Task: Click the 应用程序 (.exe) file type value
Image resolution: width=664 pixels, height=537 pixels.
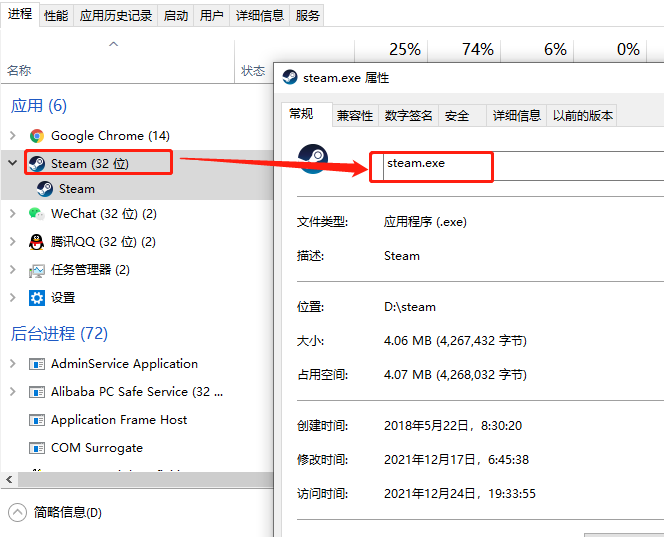Action: [x=425, y=221]
